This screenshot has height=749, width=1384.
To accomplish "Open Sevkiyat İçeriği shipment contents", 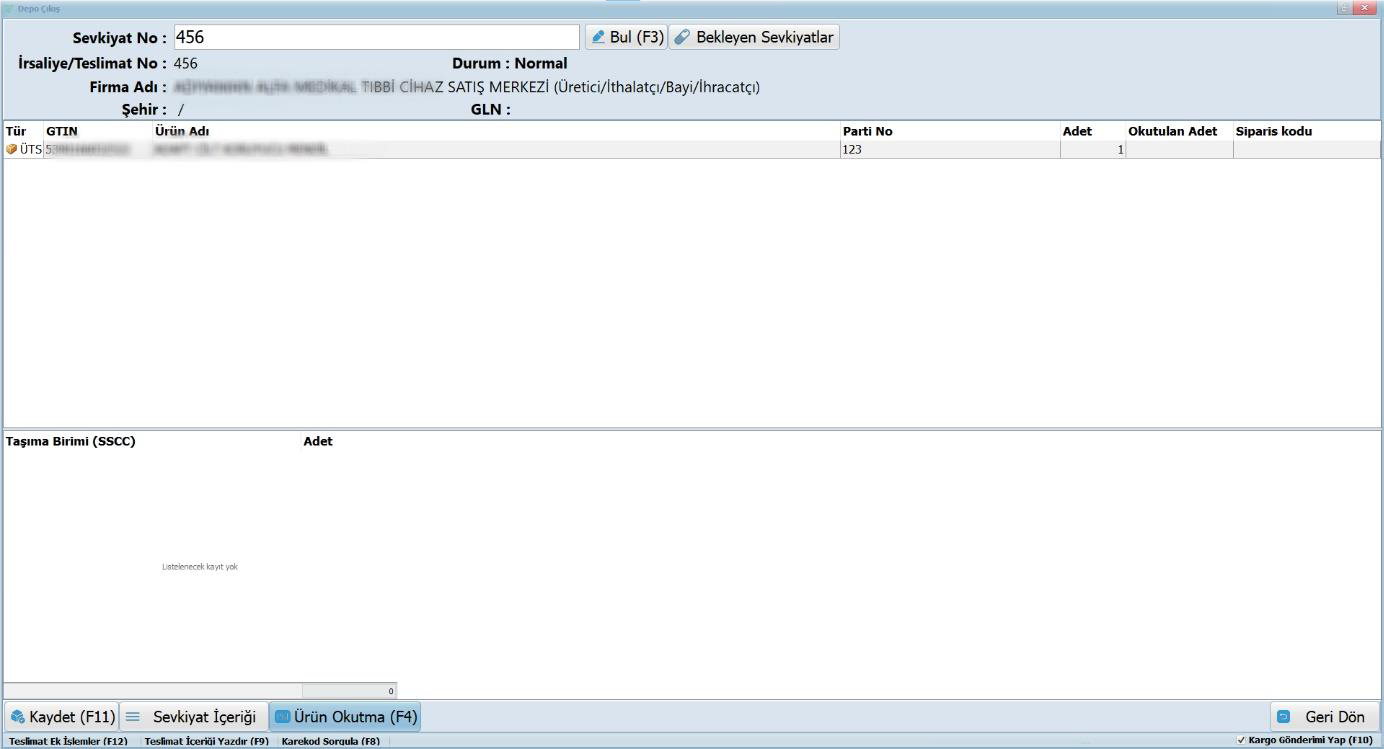I will [193, 716].
